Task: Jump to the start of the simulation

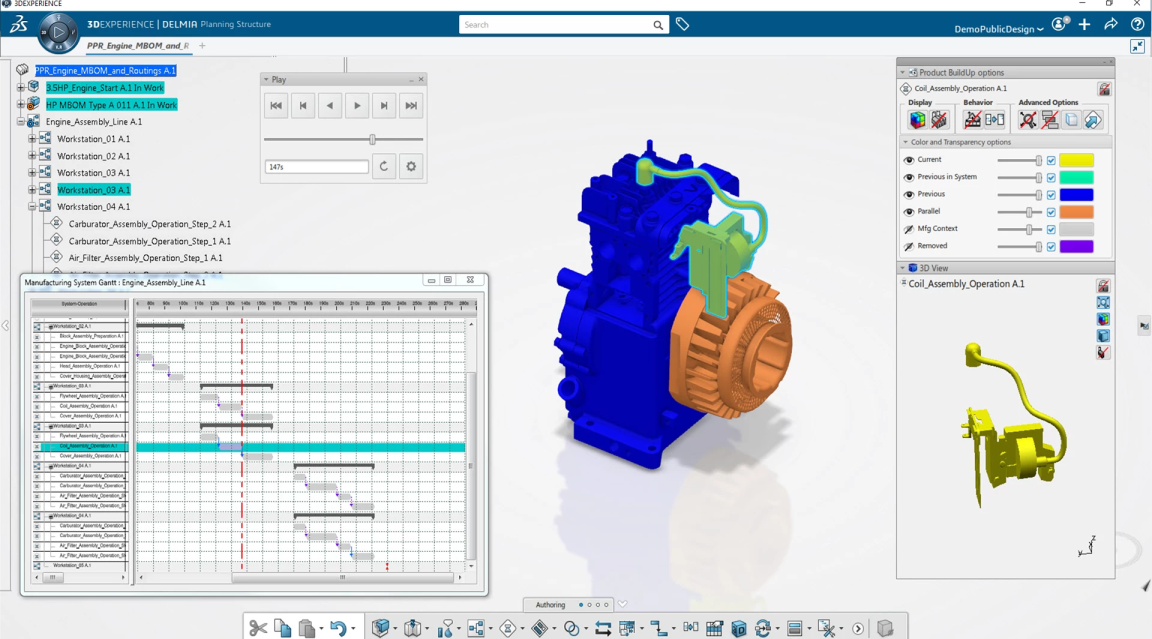Action: [x=276, y=106]
